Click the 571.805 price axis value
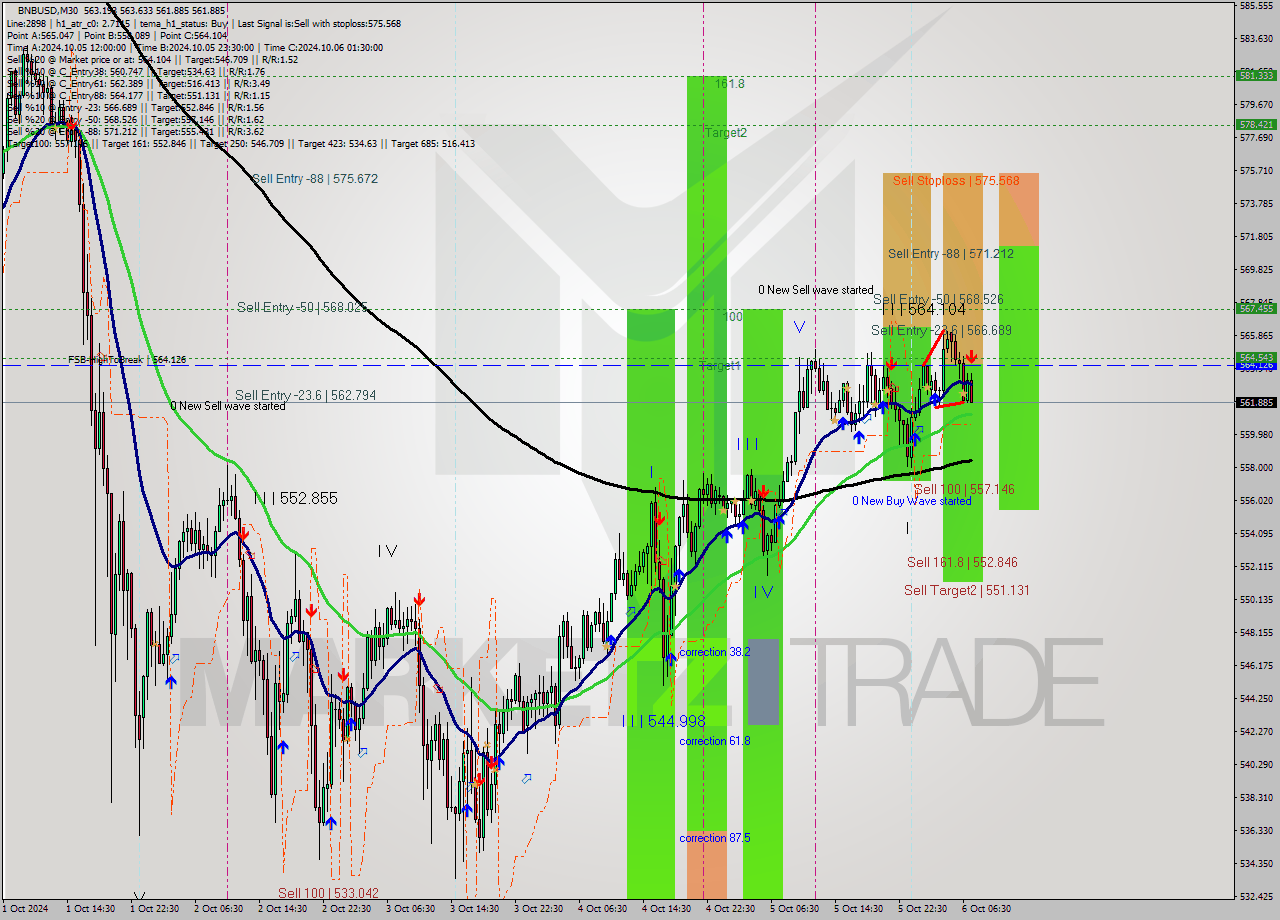Image resolution: width=1280 pixels, height=920 pixels. pyautogui.click(x=1256, y=237)
